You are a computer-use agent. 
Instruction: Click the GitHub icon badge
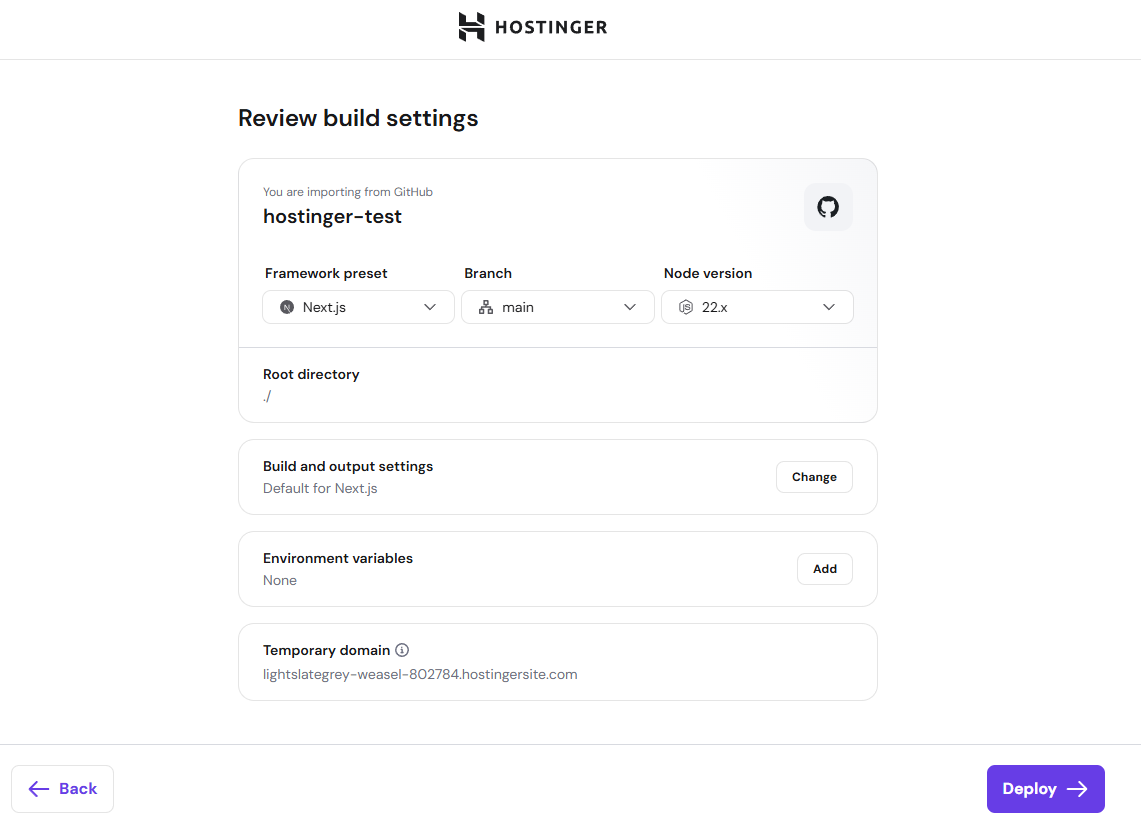(x=828, y=207)
